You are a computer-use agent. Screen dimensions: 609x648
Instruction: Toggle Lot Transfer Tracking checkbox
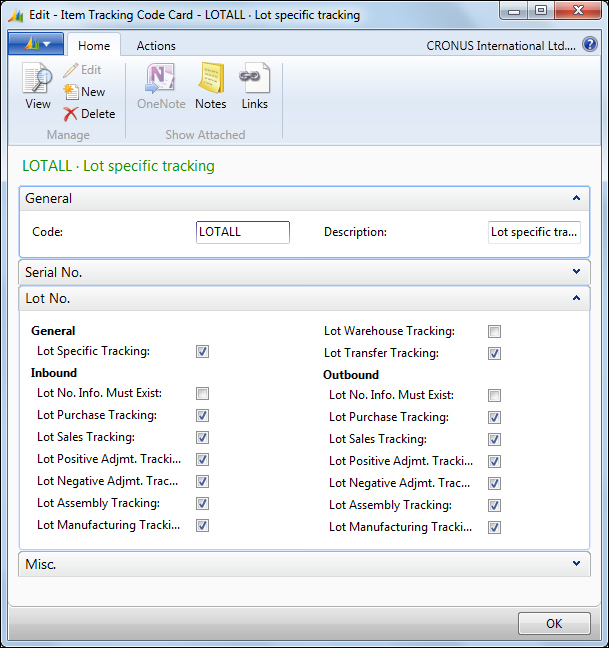(495, 354)
